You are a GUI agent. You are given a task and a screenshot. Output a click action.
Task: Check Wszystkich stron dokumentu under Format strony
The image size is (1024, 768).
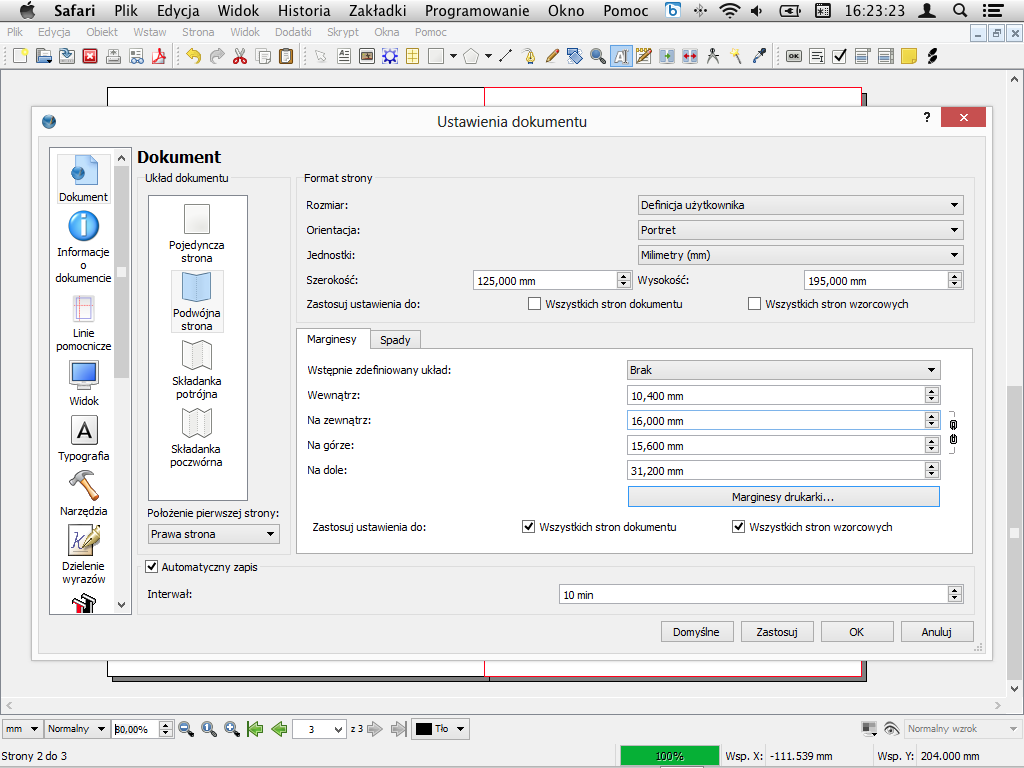pyautogui.click(x=535, y=304)
